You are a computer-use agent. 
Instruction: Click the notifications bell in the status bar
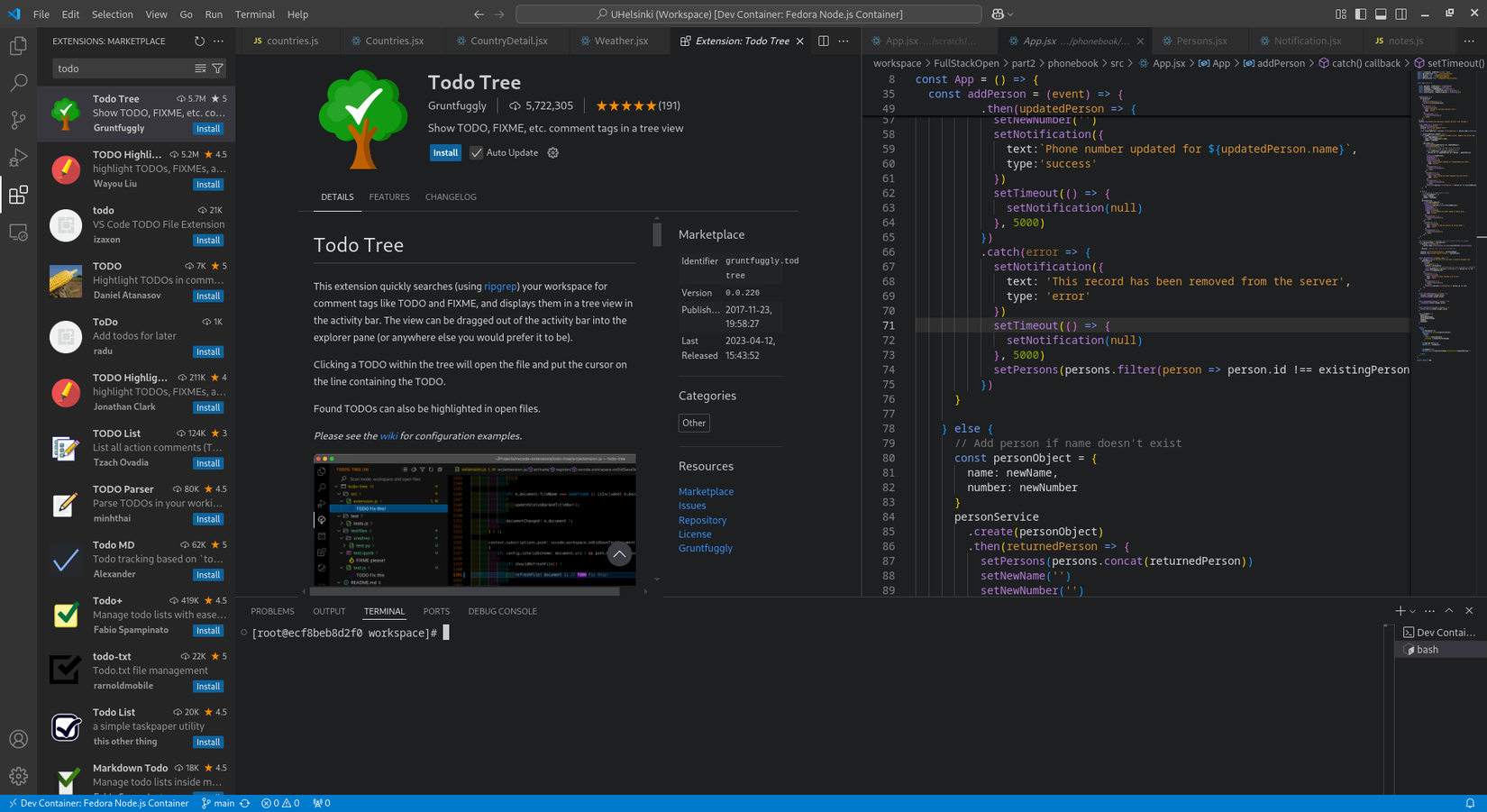(x=1473, y=803)
